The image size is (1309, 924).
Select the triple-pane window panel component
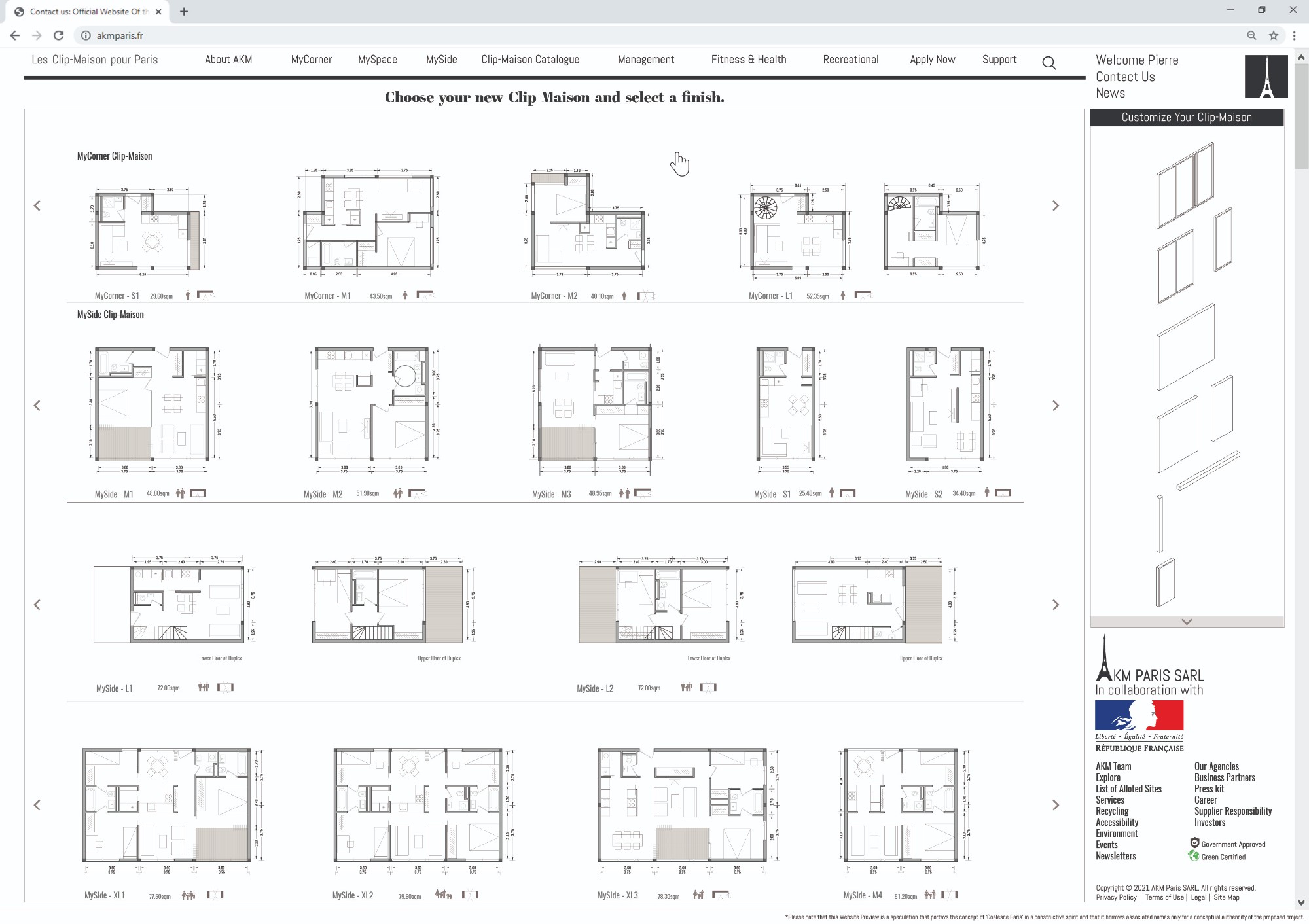click(1185, 185)
